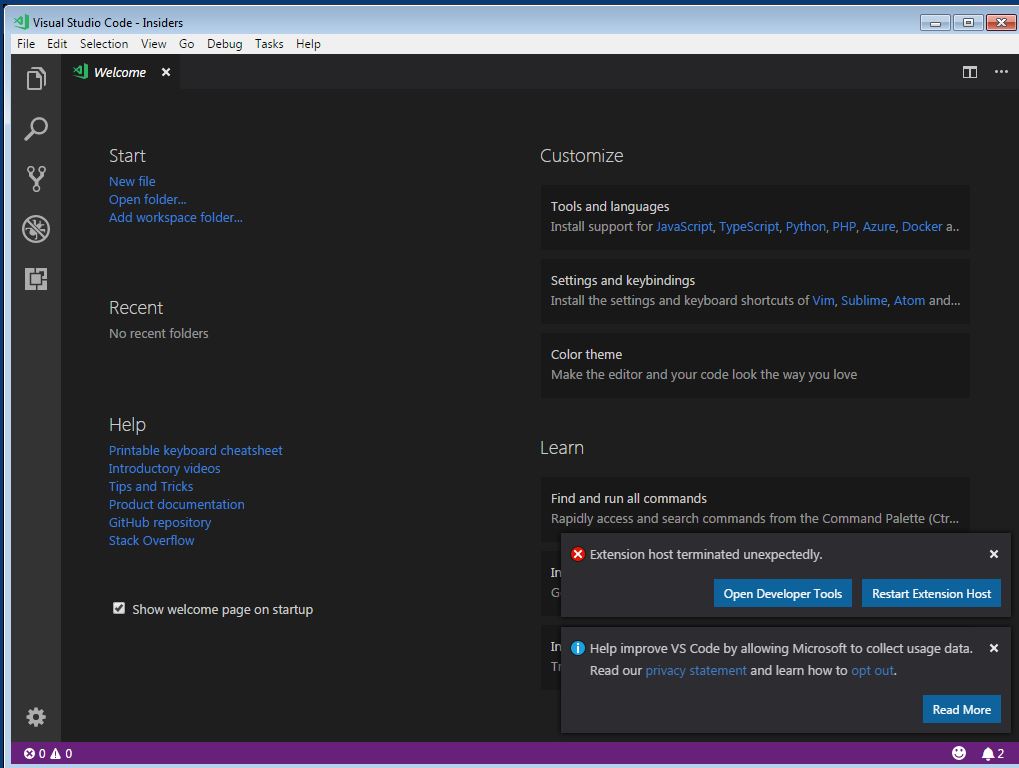Click the New file link
This screenshot has width=1019, height=768.
pyautogui.click(x=132, y=181)
